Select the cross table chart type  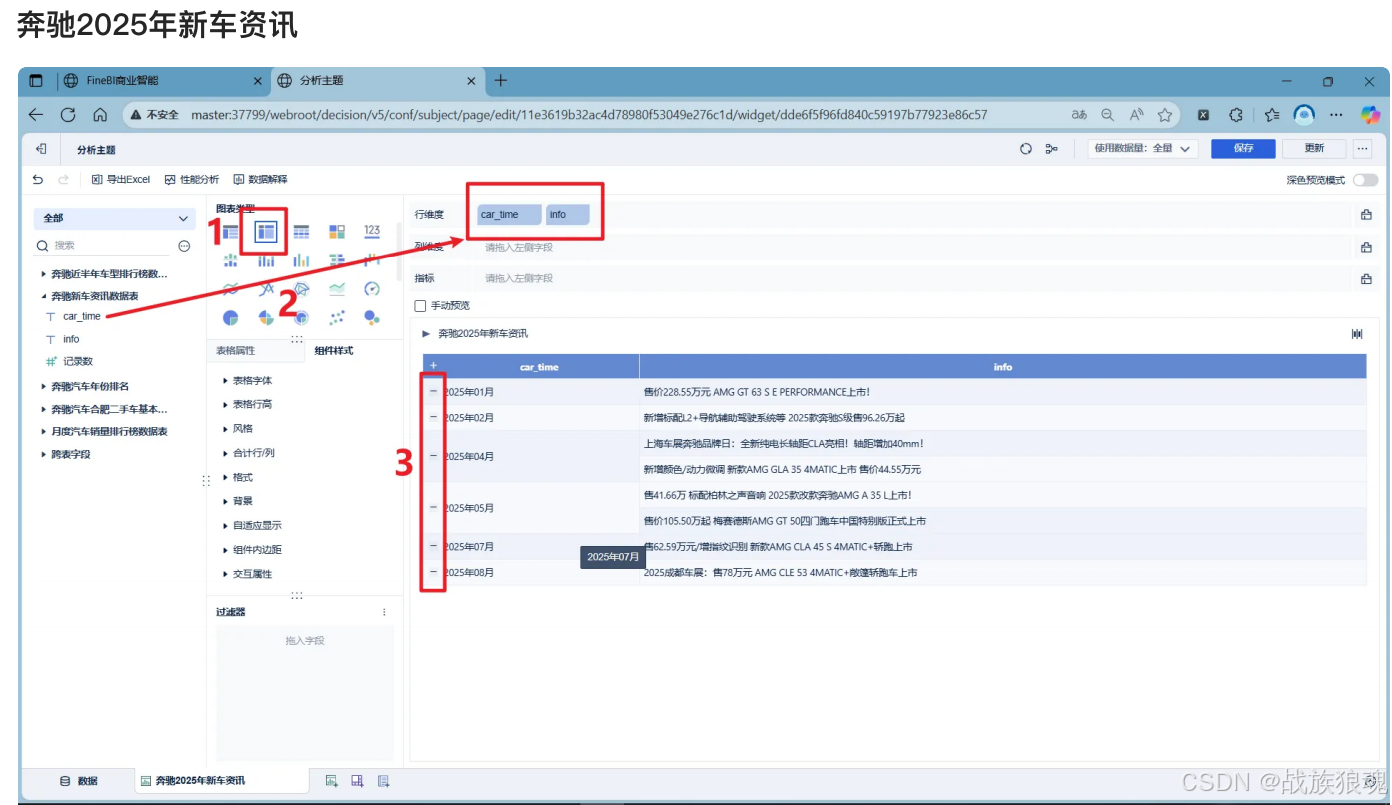pos(266,232)
